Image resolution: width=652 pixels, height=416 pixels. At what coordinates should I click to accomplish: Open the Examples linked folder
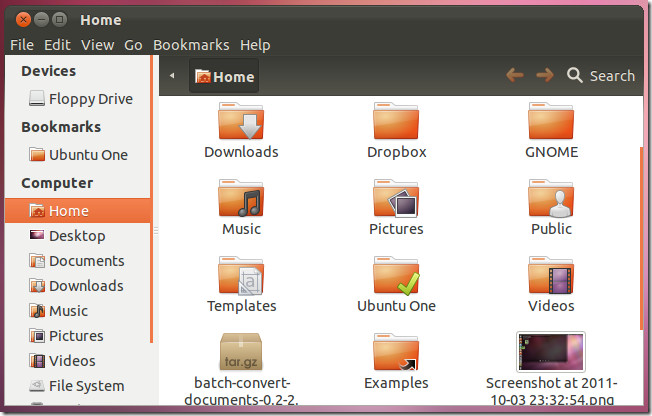[396, 352]
